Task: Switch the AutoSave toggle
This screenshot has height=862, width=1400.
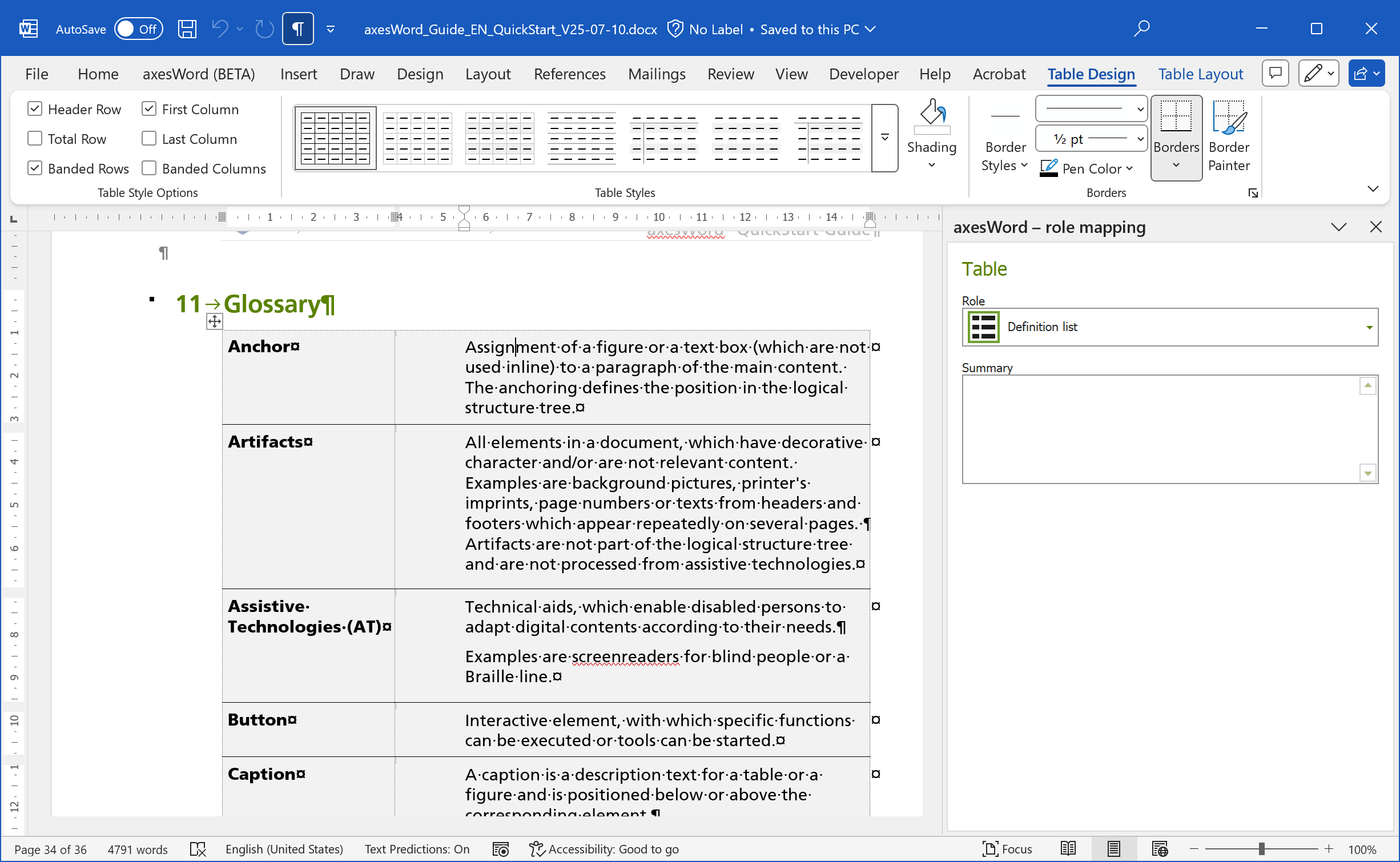Action: [139, 29]
